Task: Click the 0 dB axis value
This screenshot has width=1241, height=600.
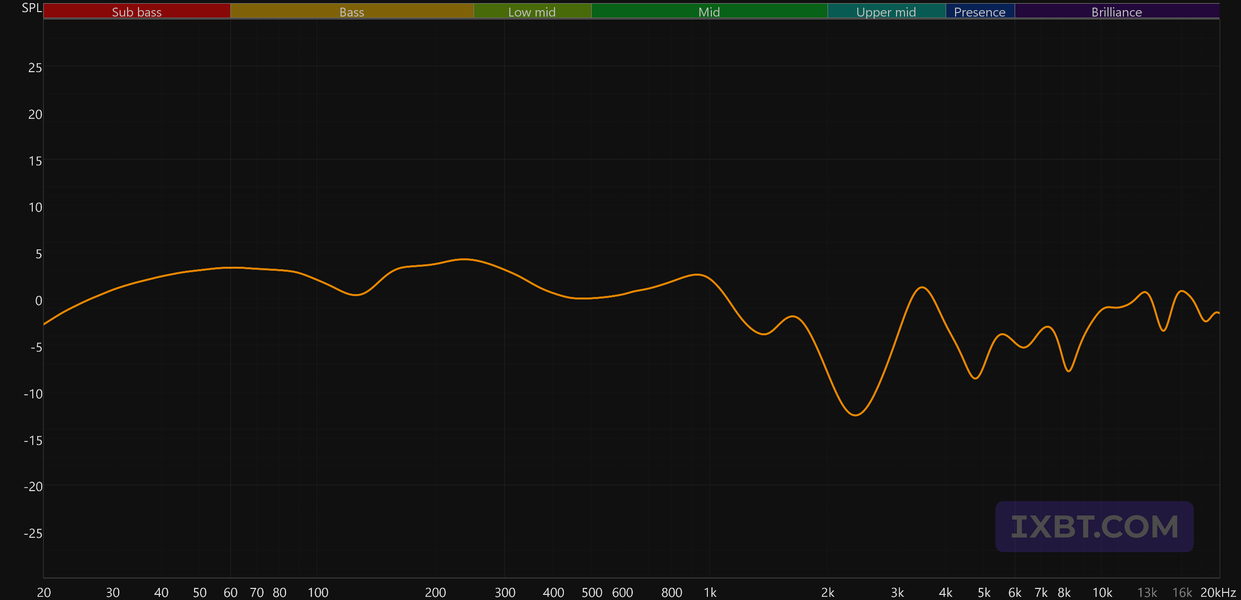Action: 38,300
